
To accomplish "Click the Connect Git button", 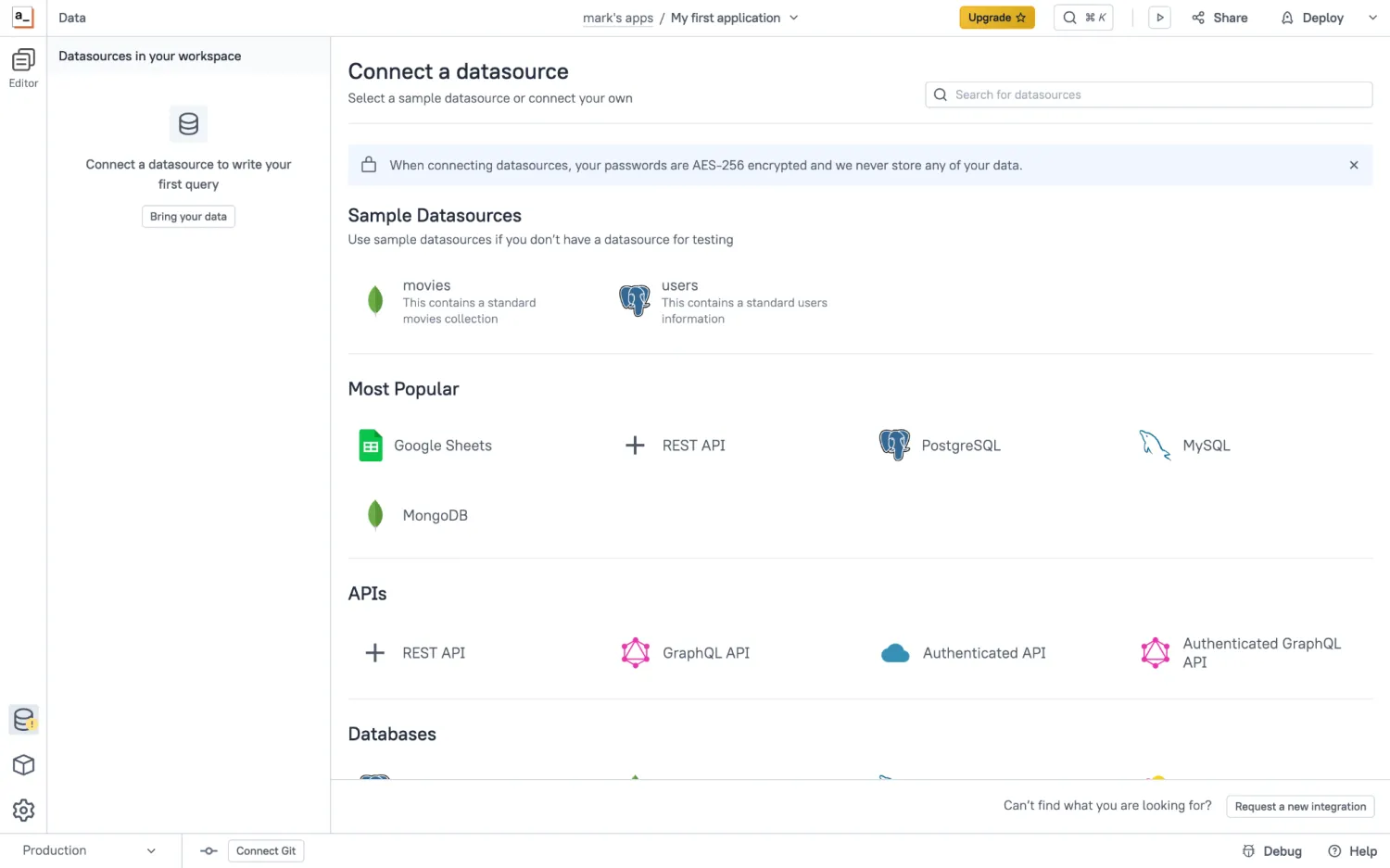I will [266, 851].
